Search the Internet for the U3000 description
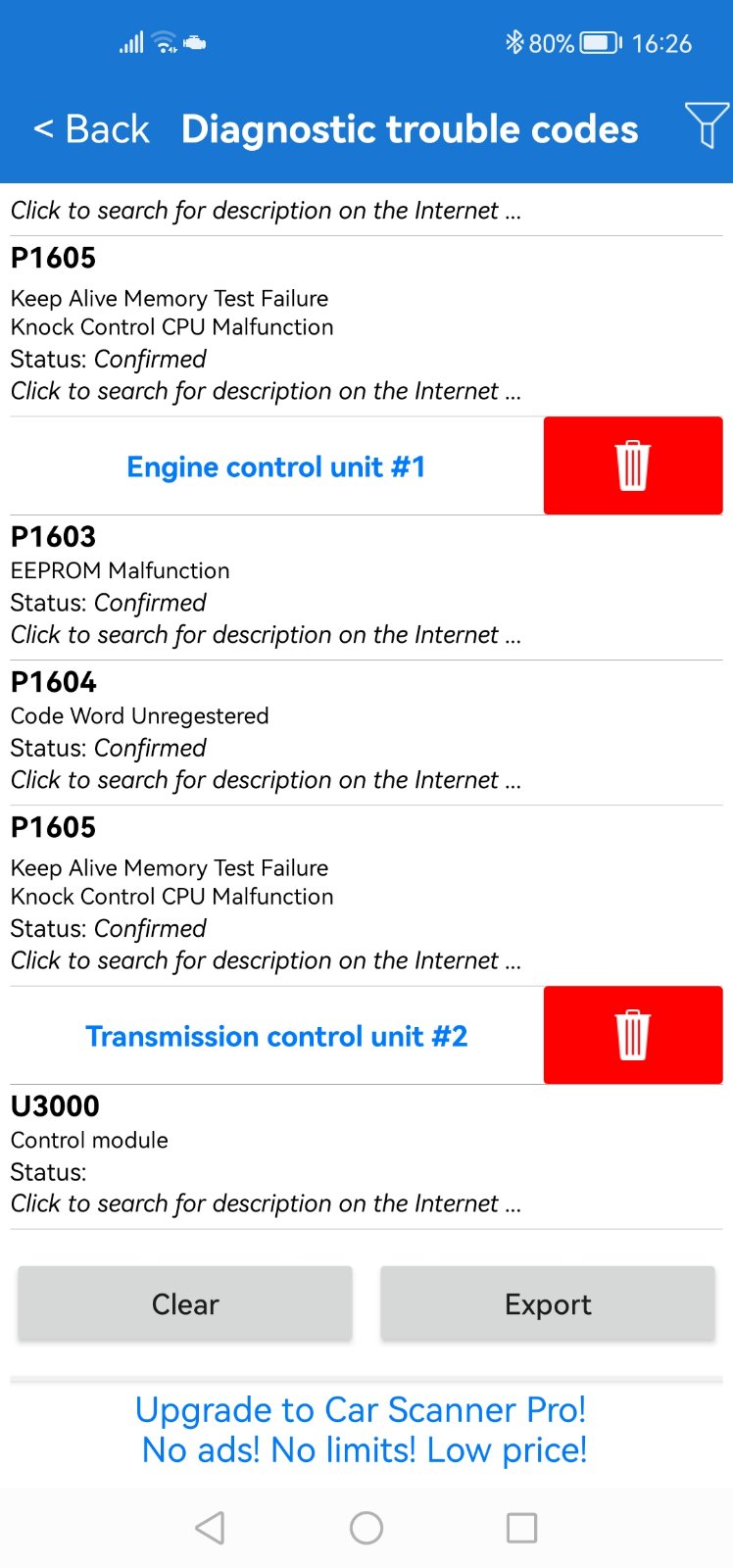This screenshot has height=1568, width=733. tap(265, 1203)
